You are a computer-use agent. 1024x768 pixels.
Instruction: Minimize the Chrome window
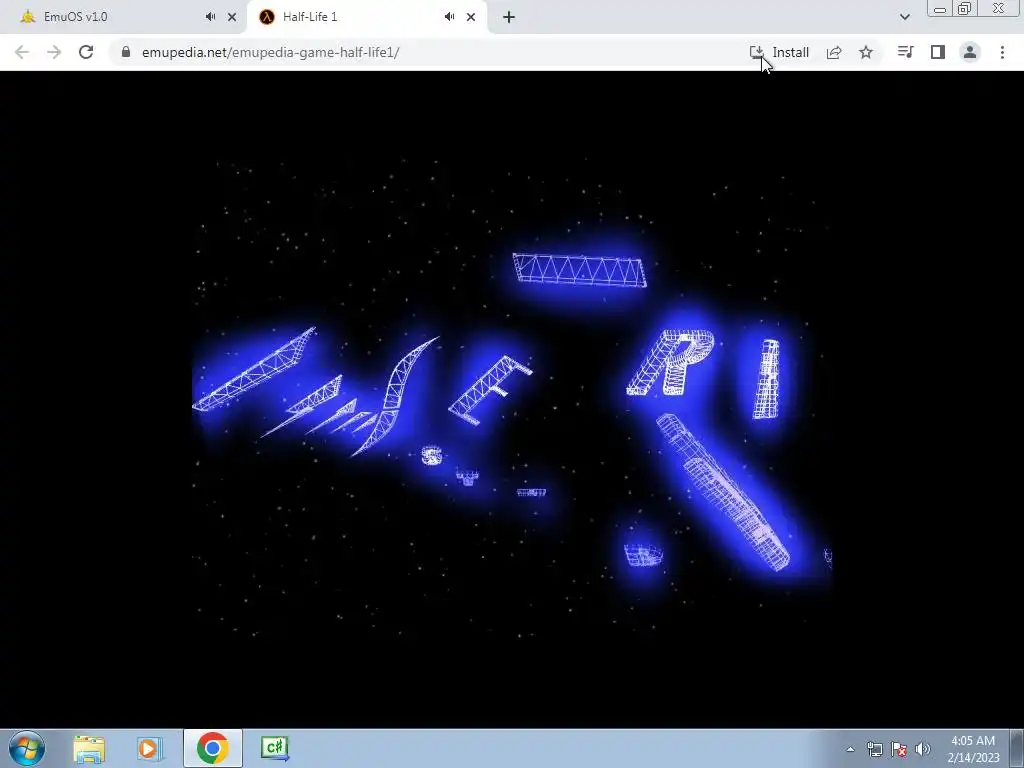click(x=940, y=9)
